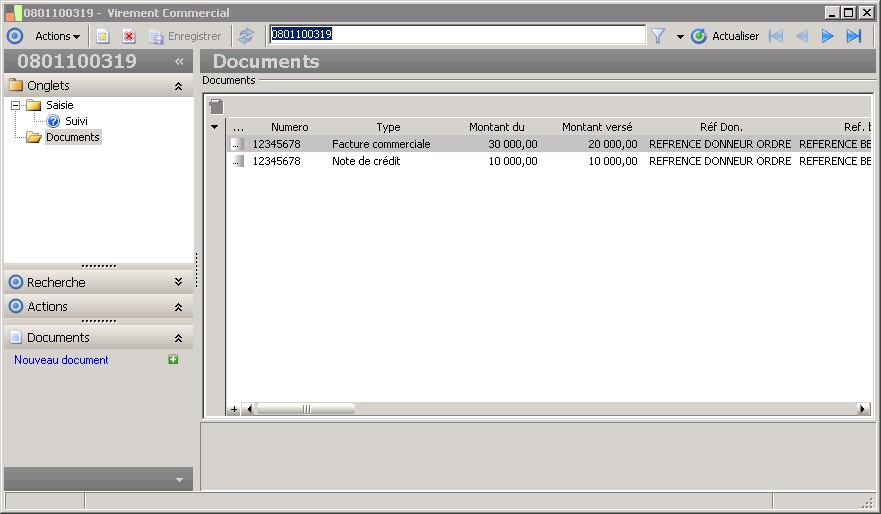Image resolution: width=881 pixels, height=514 pixels.
Task: Click the Nouveau document link
Action: tap(61, 360)
